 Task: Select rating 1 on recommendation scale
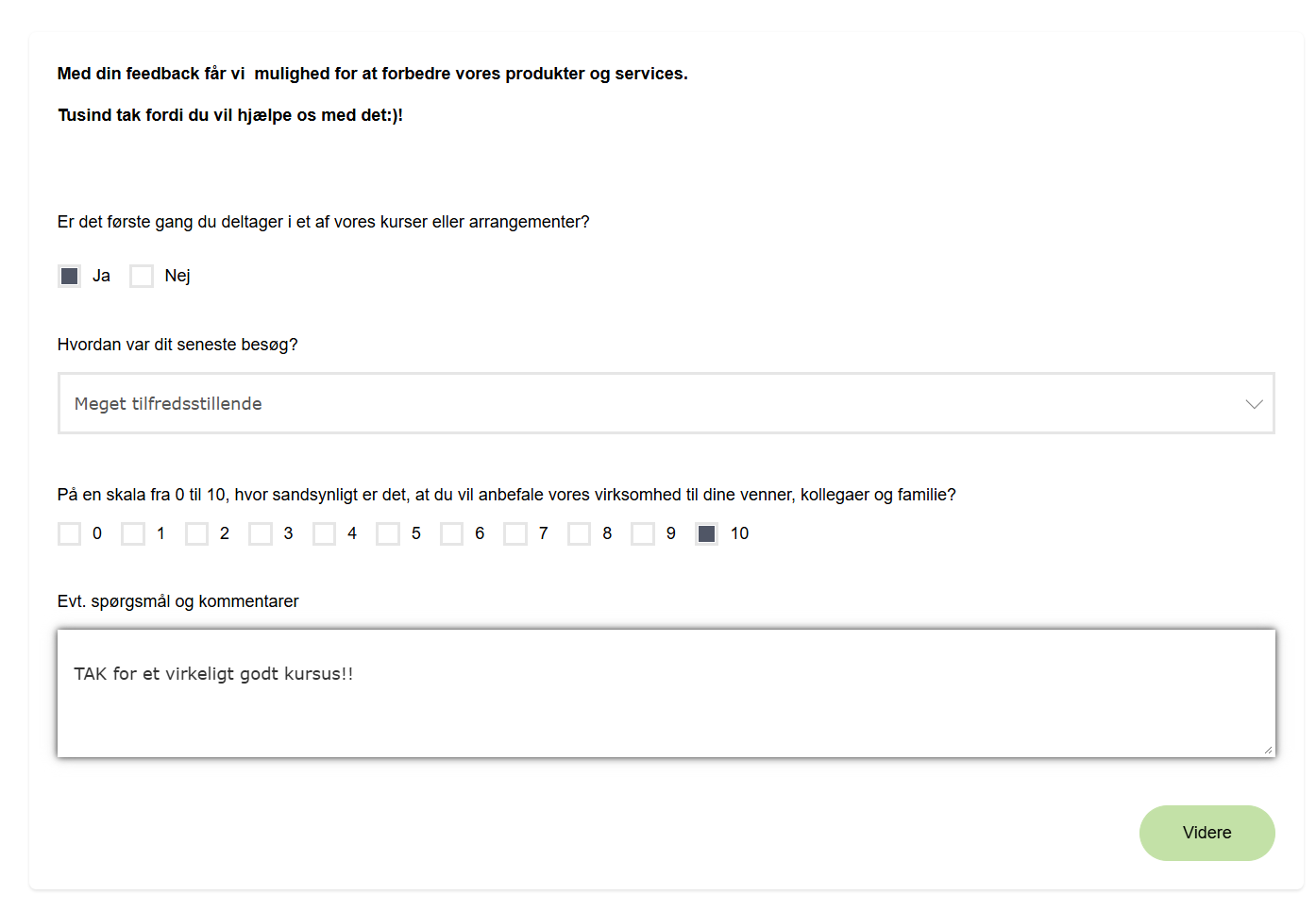[133, 533]
